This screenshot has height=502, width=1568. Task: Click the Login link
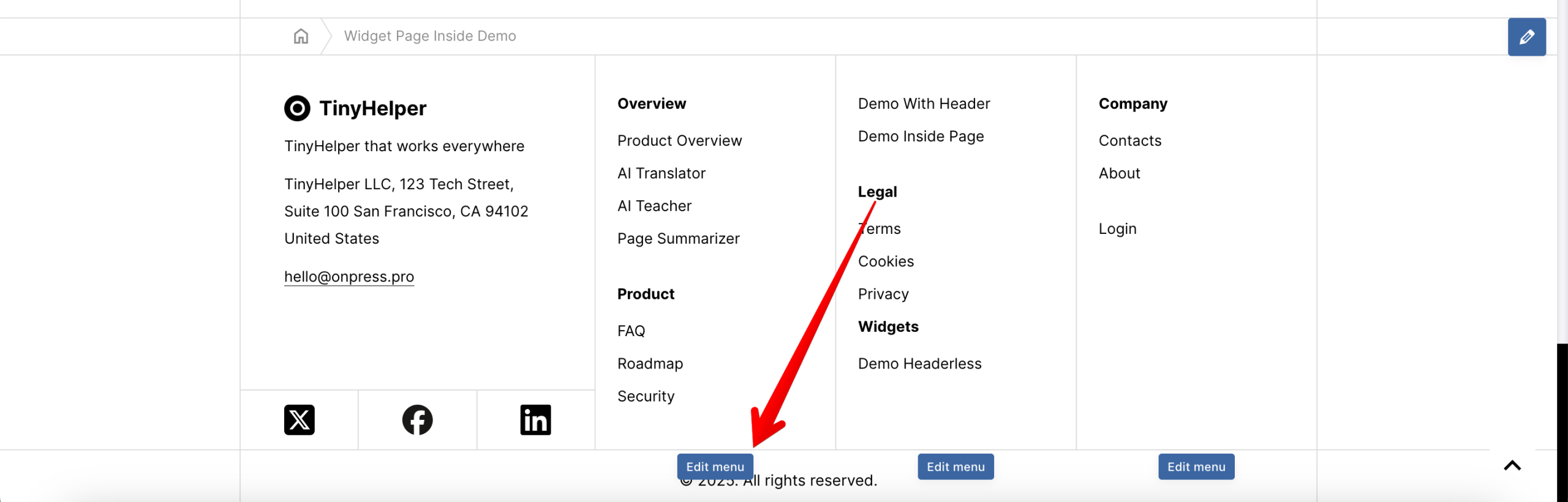1117,229
